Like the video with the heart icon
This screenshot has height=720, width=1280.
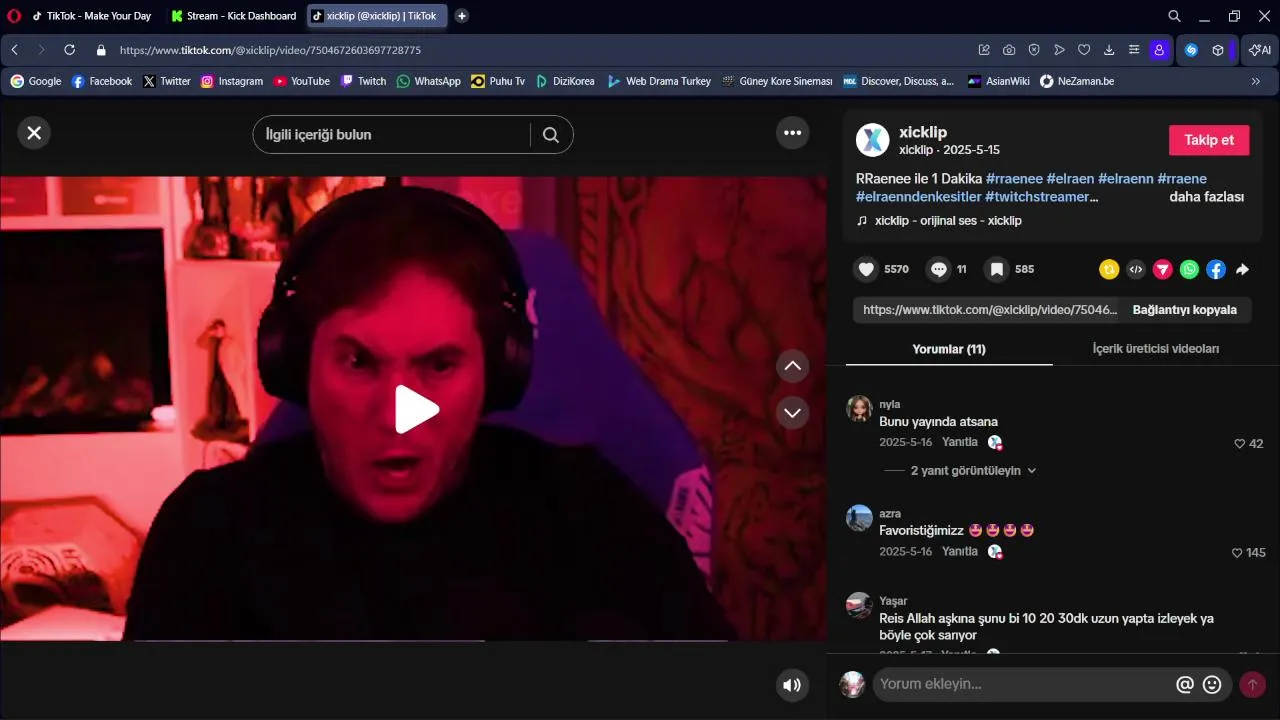(x=867, y=269)
